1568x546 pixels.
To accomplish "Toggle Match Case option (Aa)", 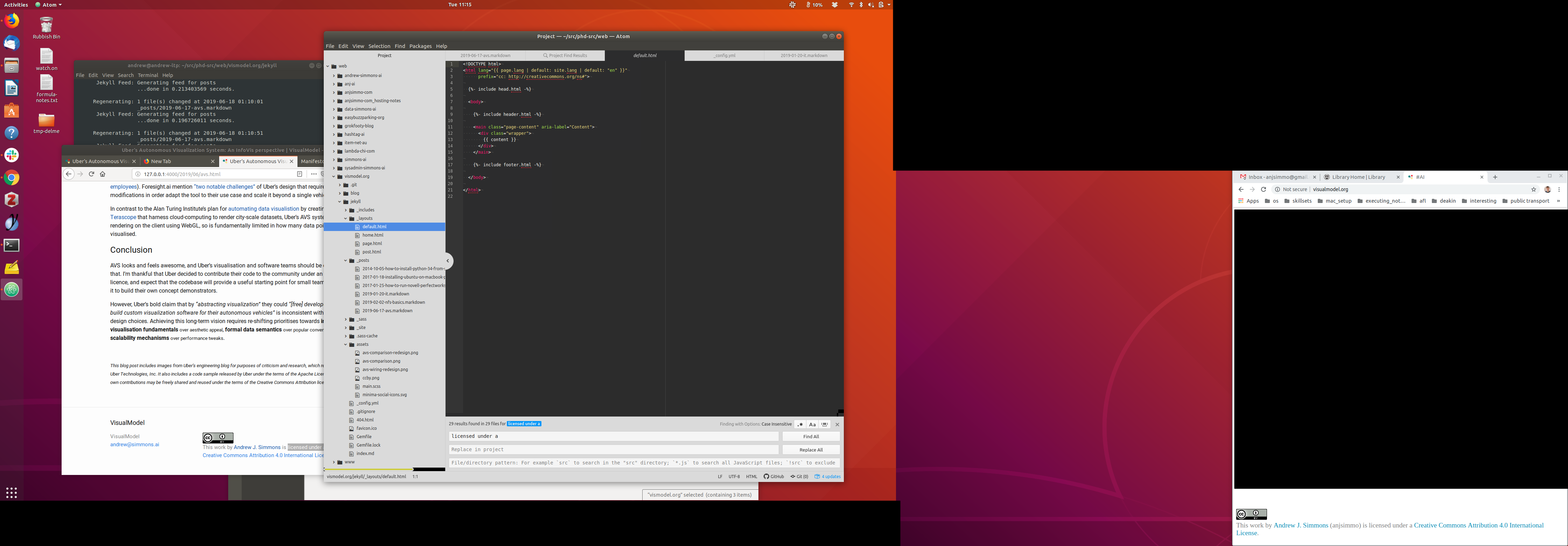I will tap(812, 424).
